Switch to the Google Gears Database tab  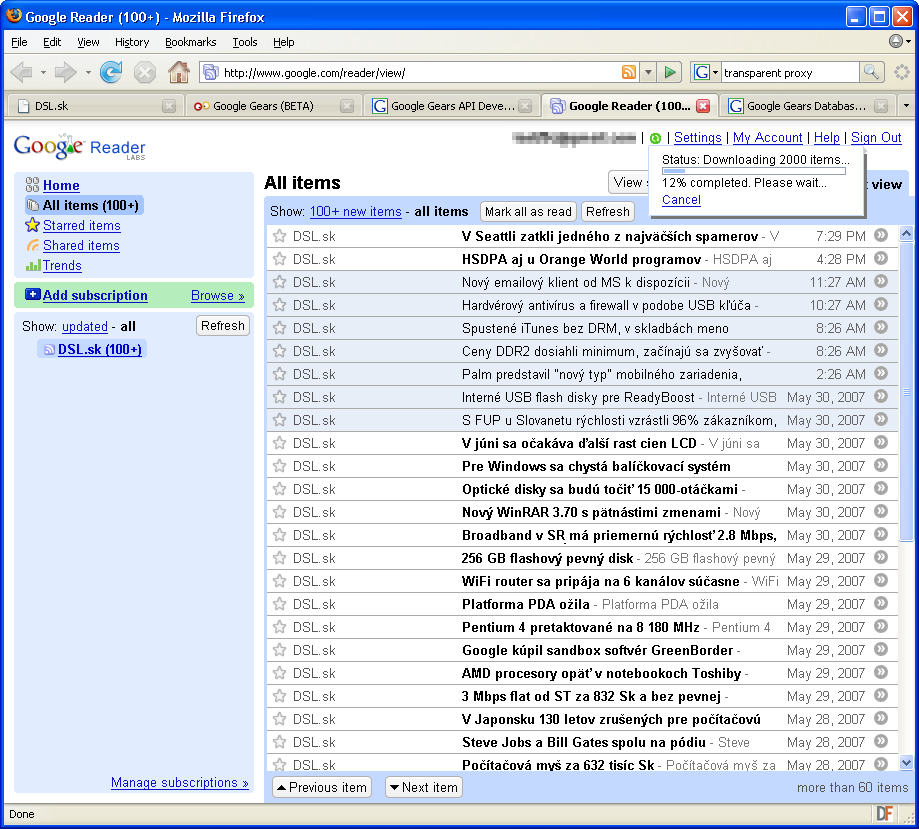click(x=808, y=106)
